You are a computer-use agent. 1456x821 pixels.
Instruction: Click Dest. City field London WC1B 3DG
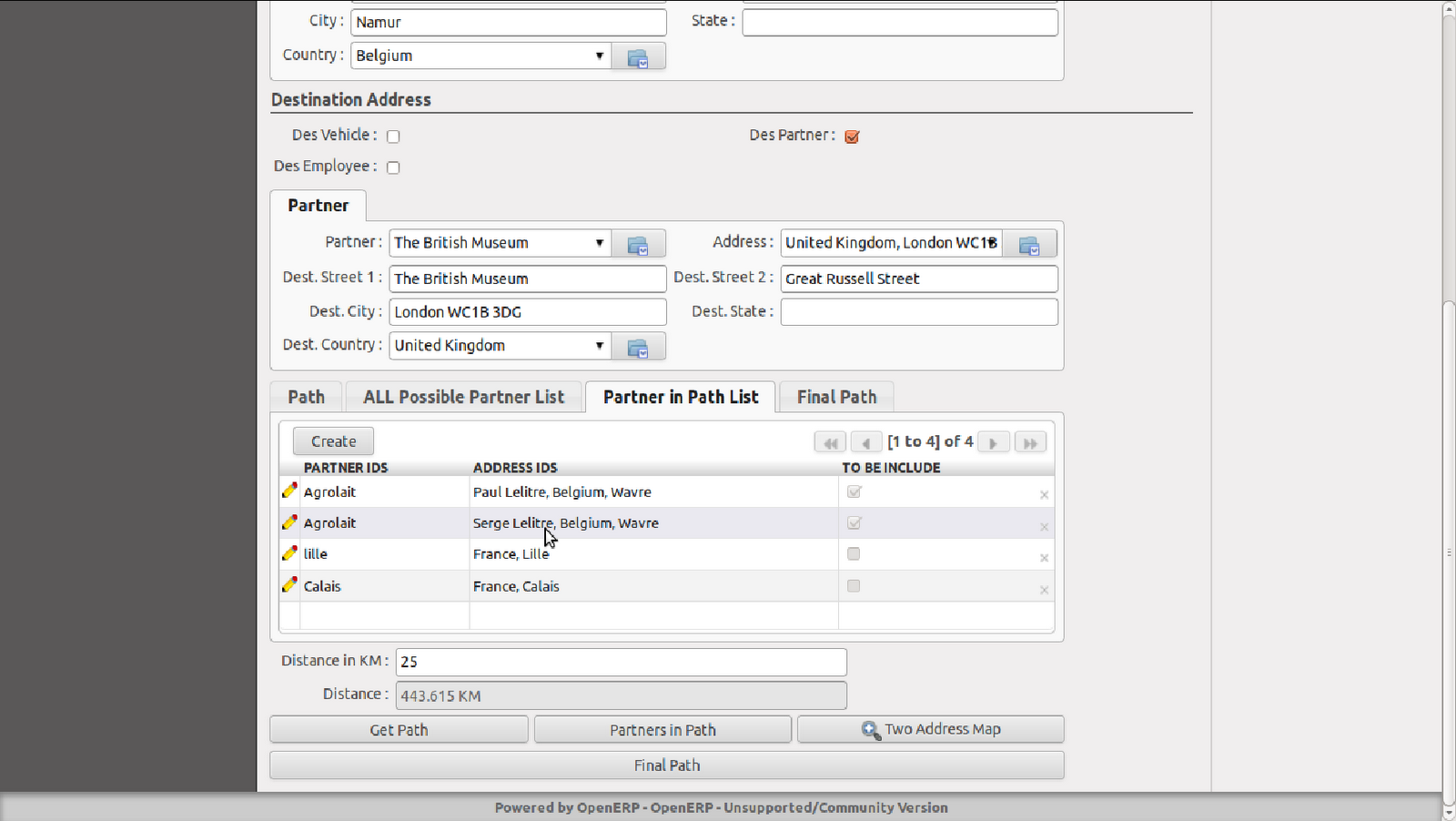pyautogui.click(x=528, y=312)
